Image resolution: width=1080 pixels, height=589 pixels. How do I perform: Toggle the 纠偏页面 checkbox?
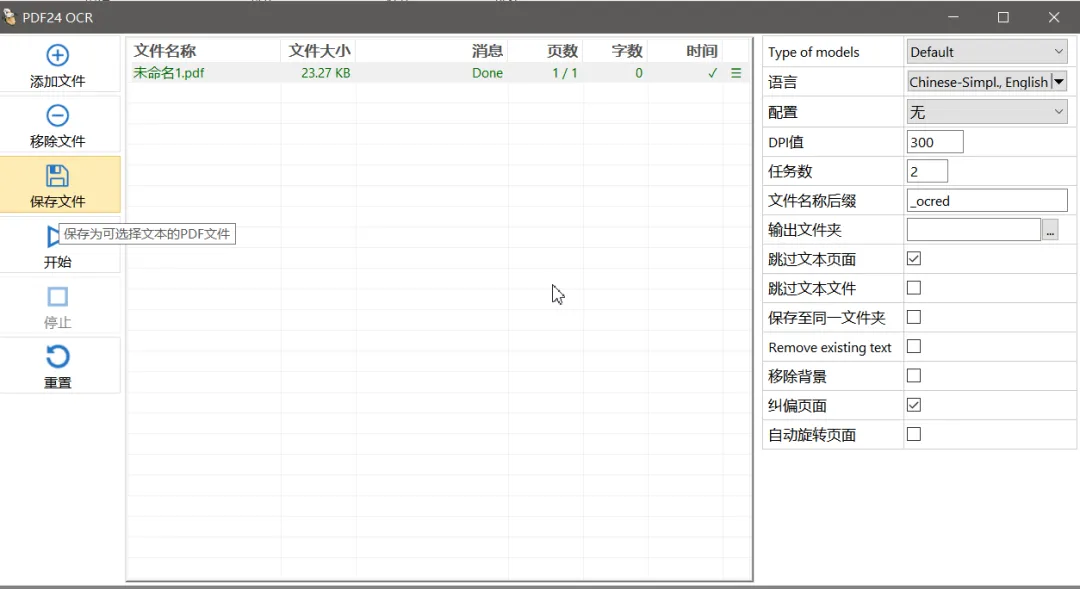coord(914,405)
